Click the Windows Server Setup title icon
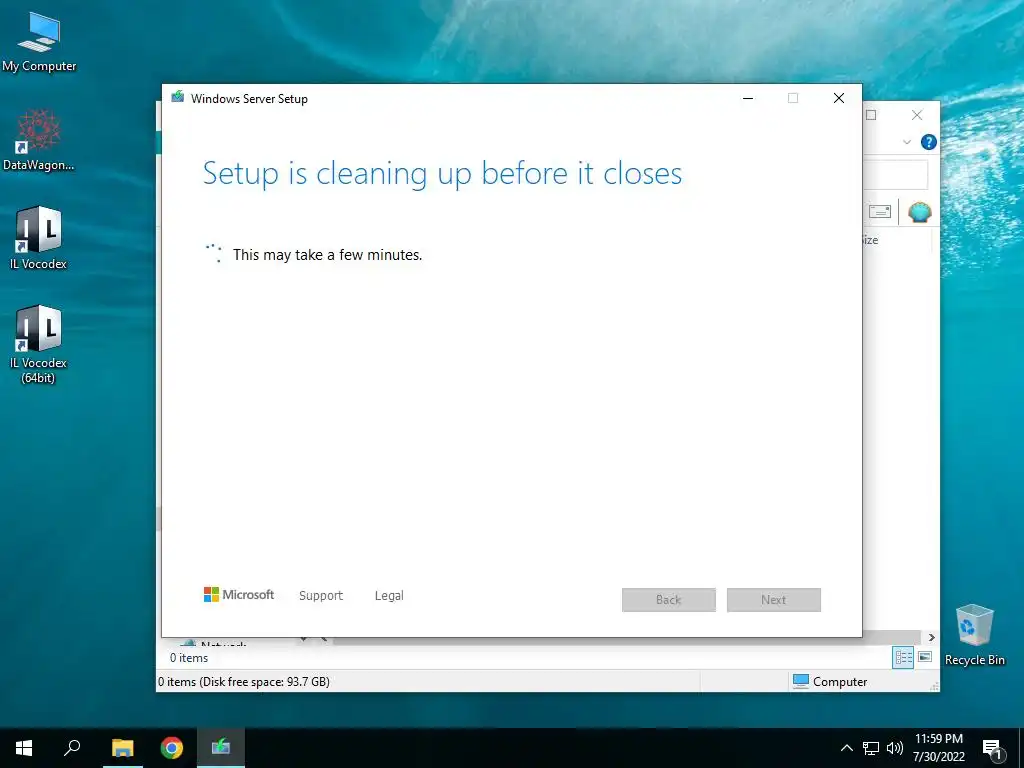The image size is (1024, 768). pos(178,97)
